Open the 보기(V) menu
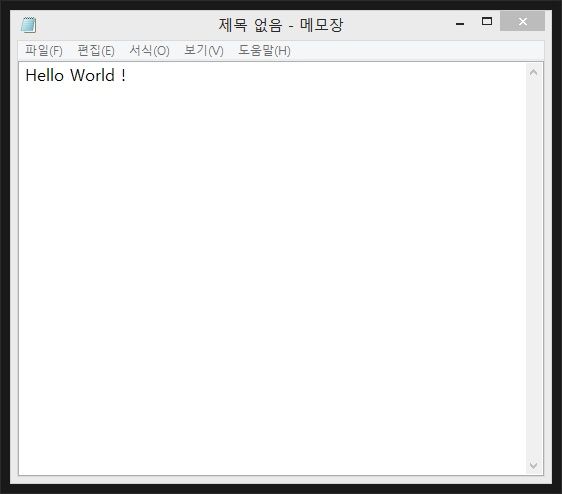562x494 pixels. coord(204,51)
